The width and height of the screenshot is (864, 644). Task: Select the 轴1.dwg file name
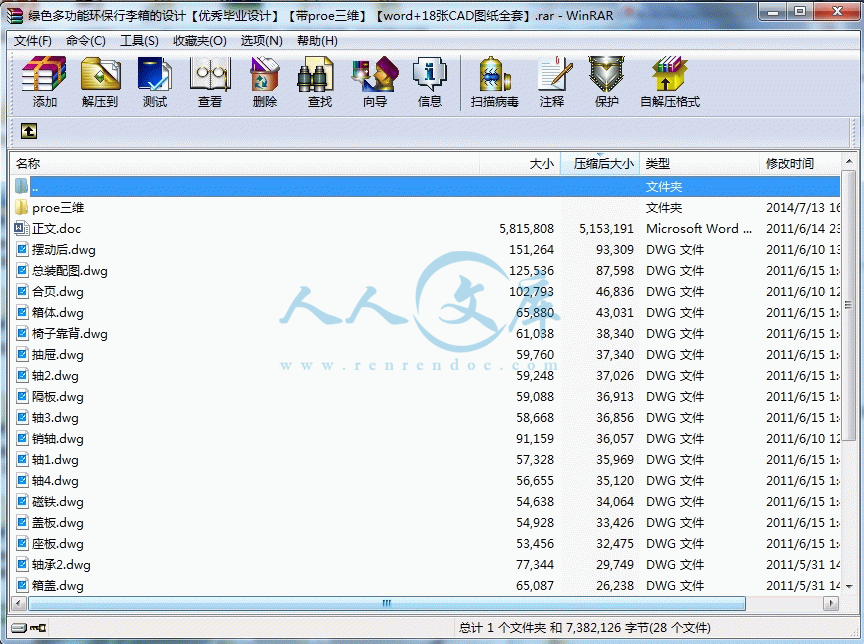(x=55, y=459)
